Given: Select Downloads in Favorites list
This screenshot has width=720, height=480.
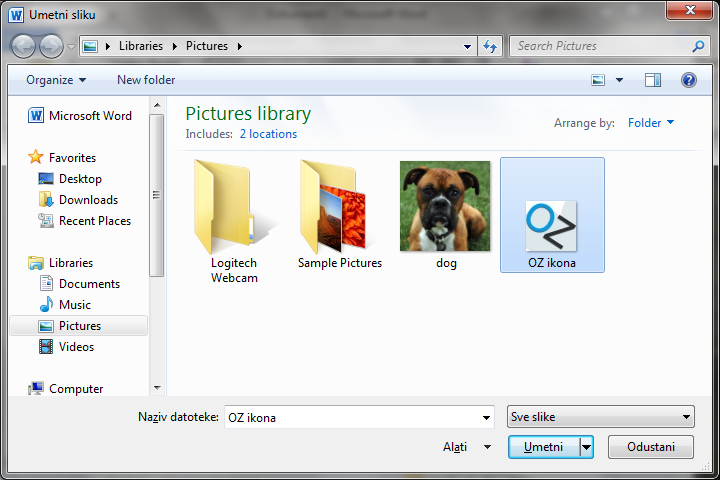Looking at the screenshot, I should pyautogui.click(x=88, y=200).
